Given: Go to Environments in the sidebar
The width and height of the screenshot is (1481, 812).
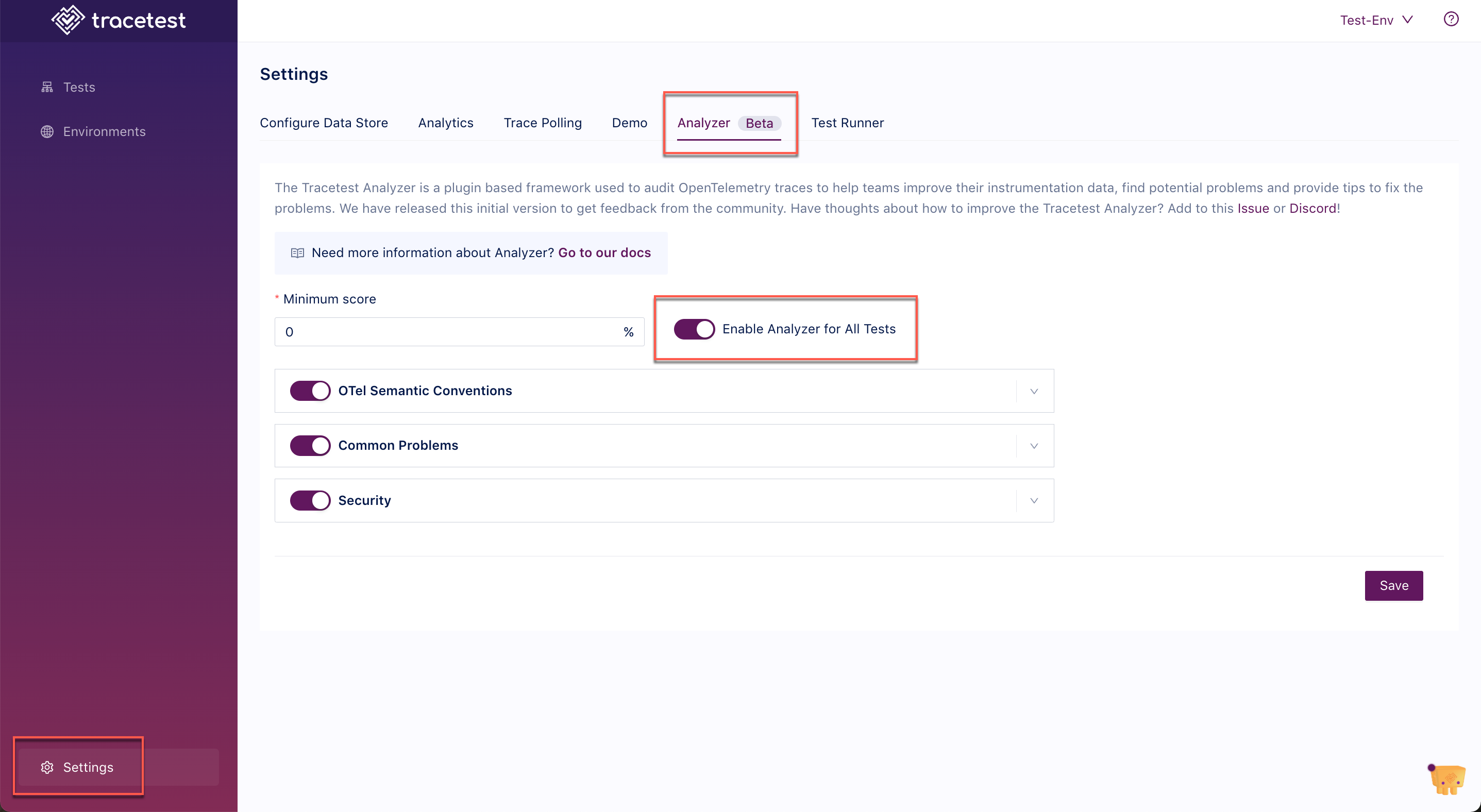Looking at the screenshot, I should pos(104,131).
